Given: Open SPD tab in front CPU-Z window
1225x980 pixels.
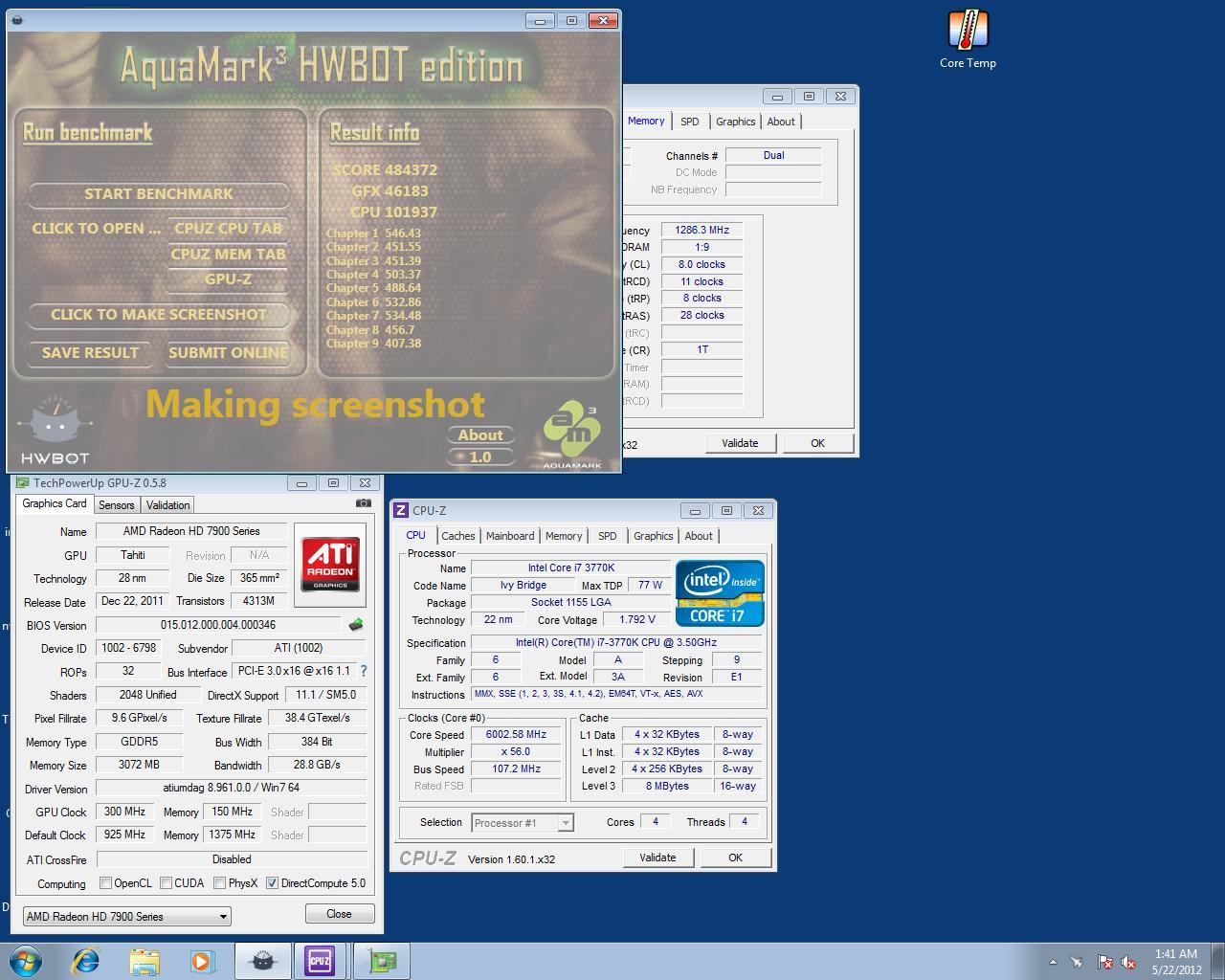Looking at the screenshot, I should click(x=607, y=536).
